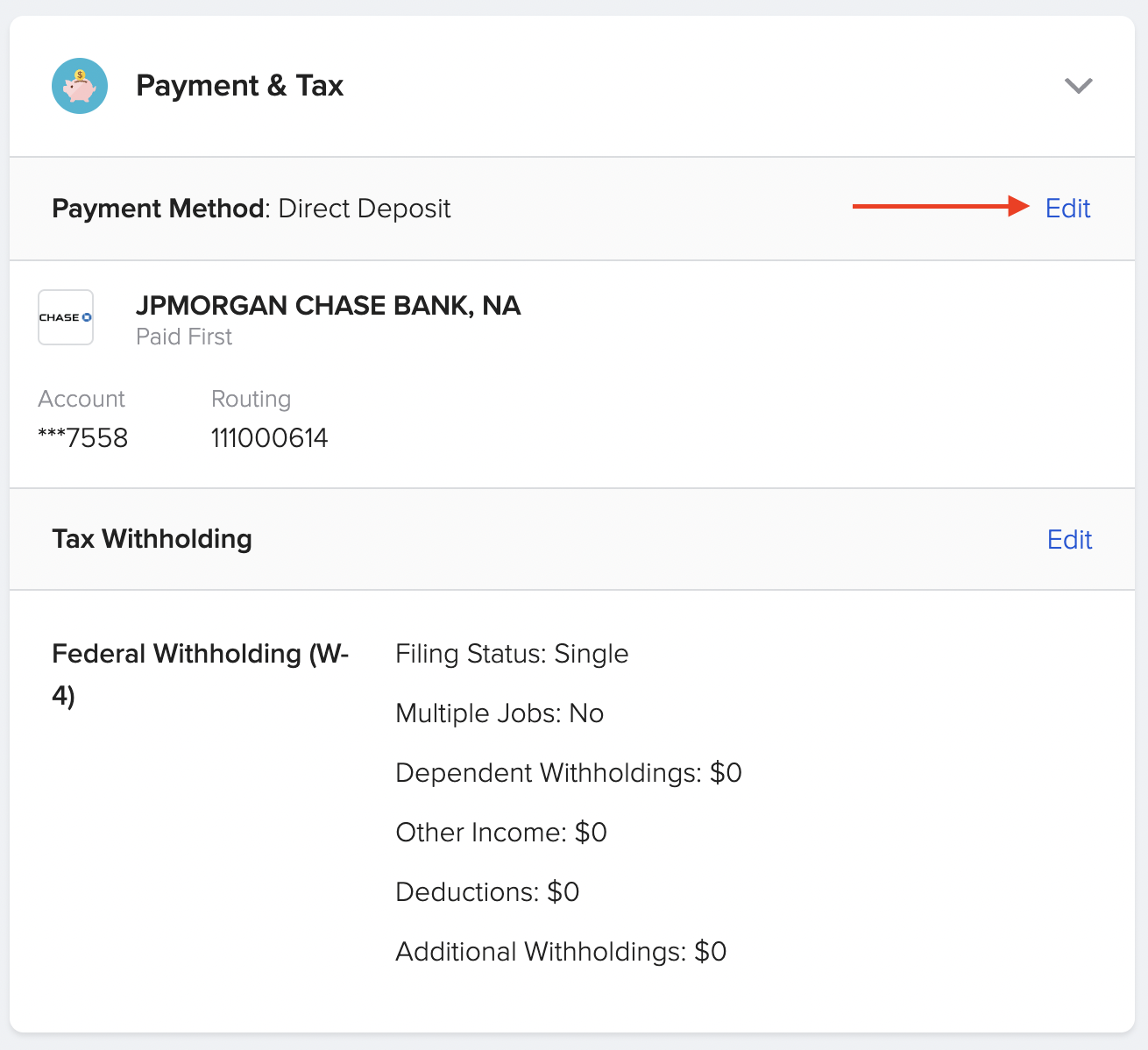Click the routing number 111000614
This screenshot has width=1148, height=1050.
[269, 437]
